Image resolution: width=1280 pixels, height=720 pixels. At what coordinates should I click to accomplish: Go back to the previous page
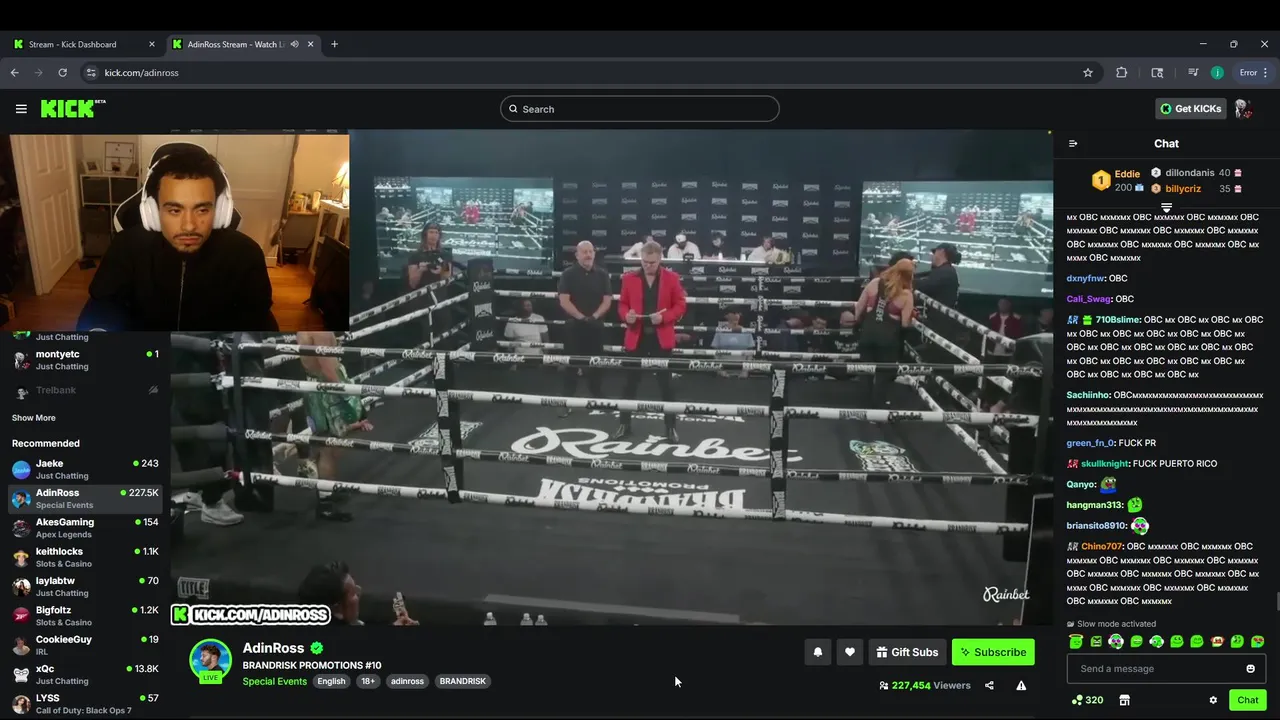click(x=14, y=73)
